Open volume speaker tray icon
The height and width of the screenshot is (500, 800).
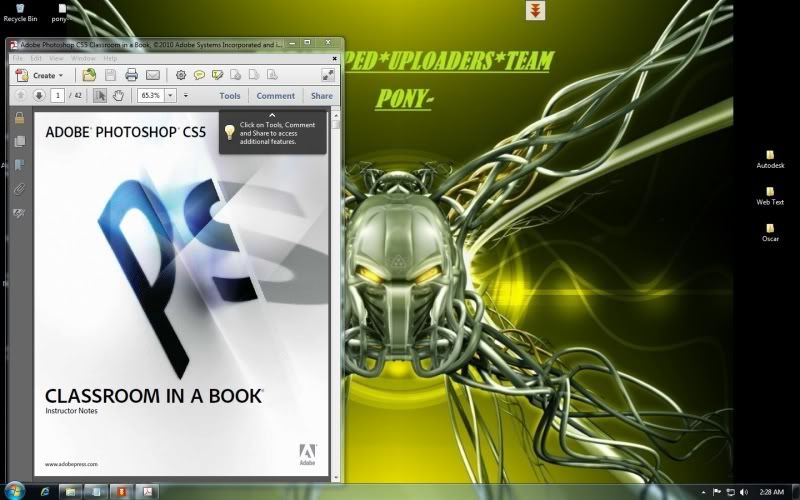pos(744,492)
